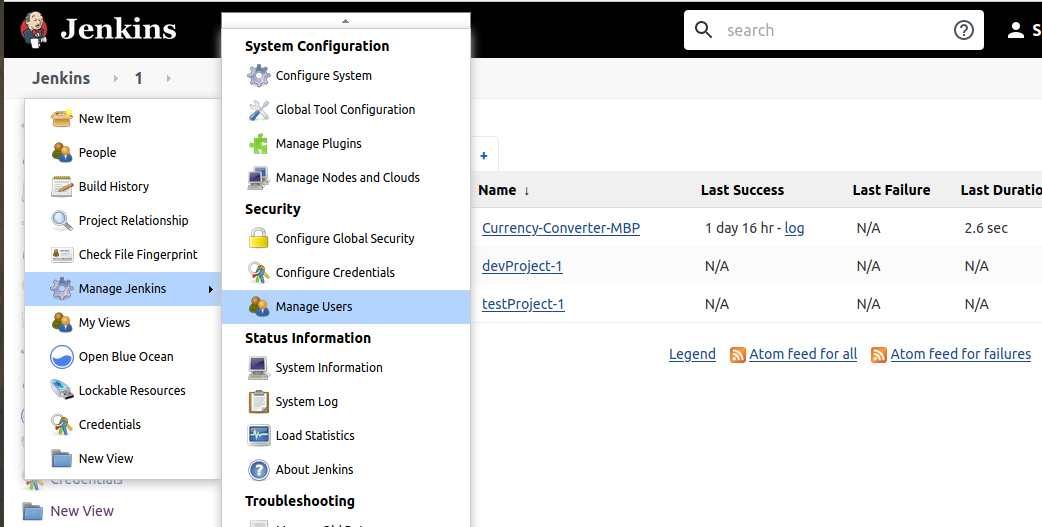1042x527 pixels.
Task: Click the search help question mark icon
Action: click(x=963, y=30)
